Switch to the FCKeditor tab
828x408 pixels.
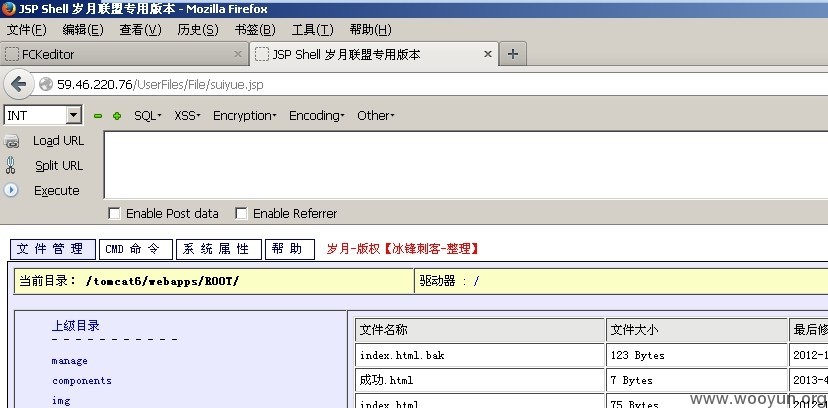click(x=125, y=54)
